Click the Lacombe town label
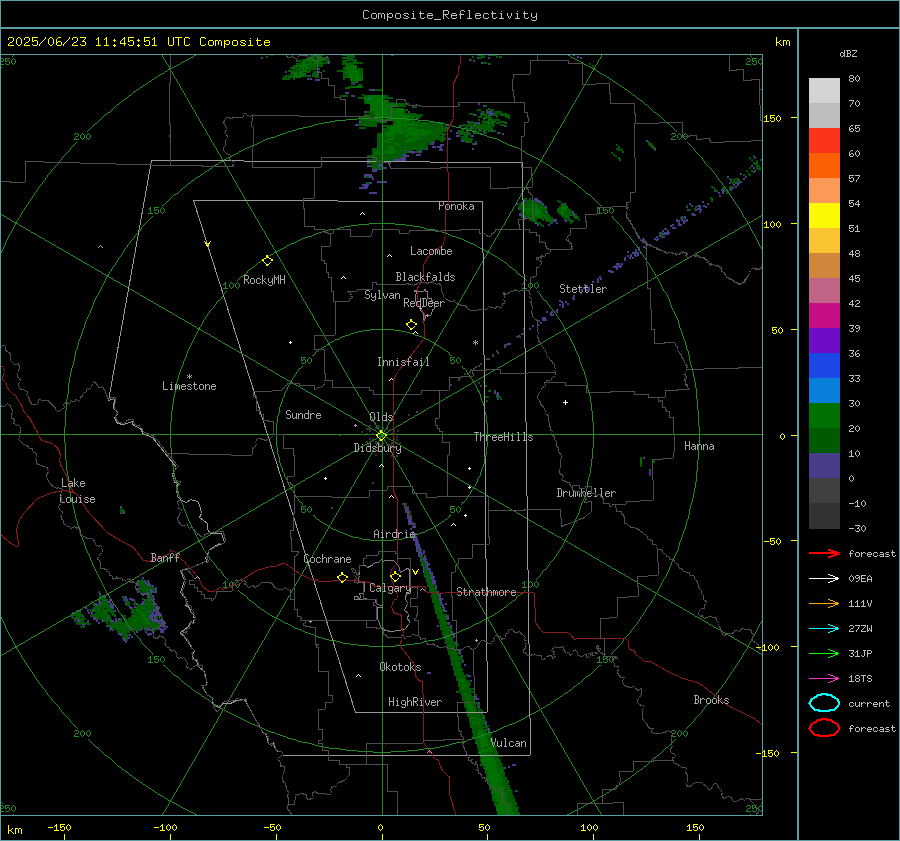The image size is (900, 841). (431, 251)
